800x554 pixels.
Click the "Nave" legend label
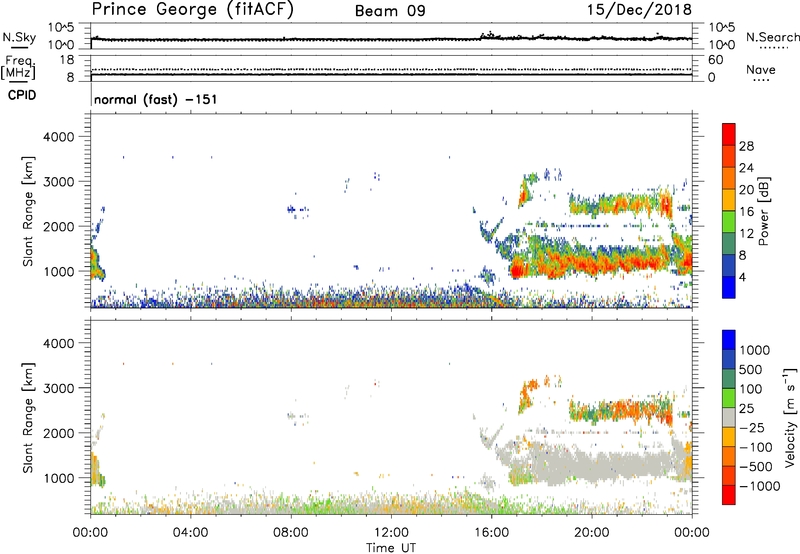(x=761, y=69)
